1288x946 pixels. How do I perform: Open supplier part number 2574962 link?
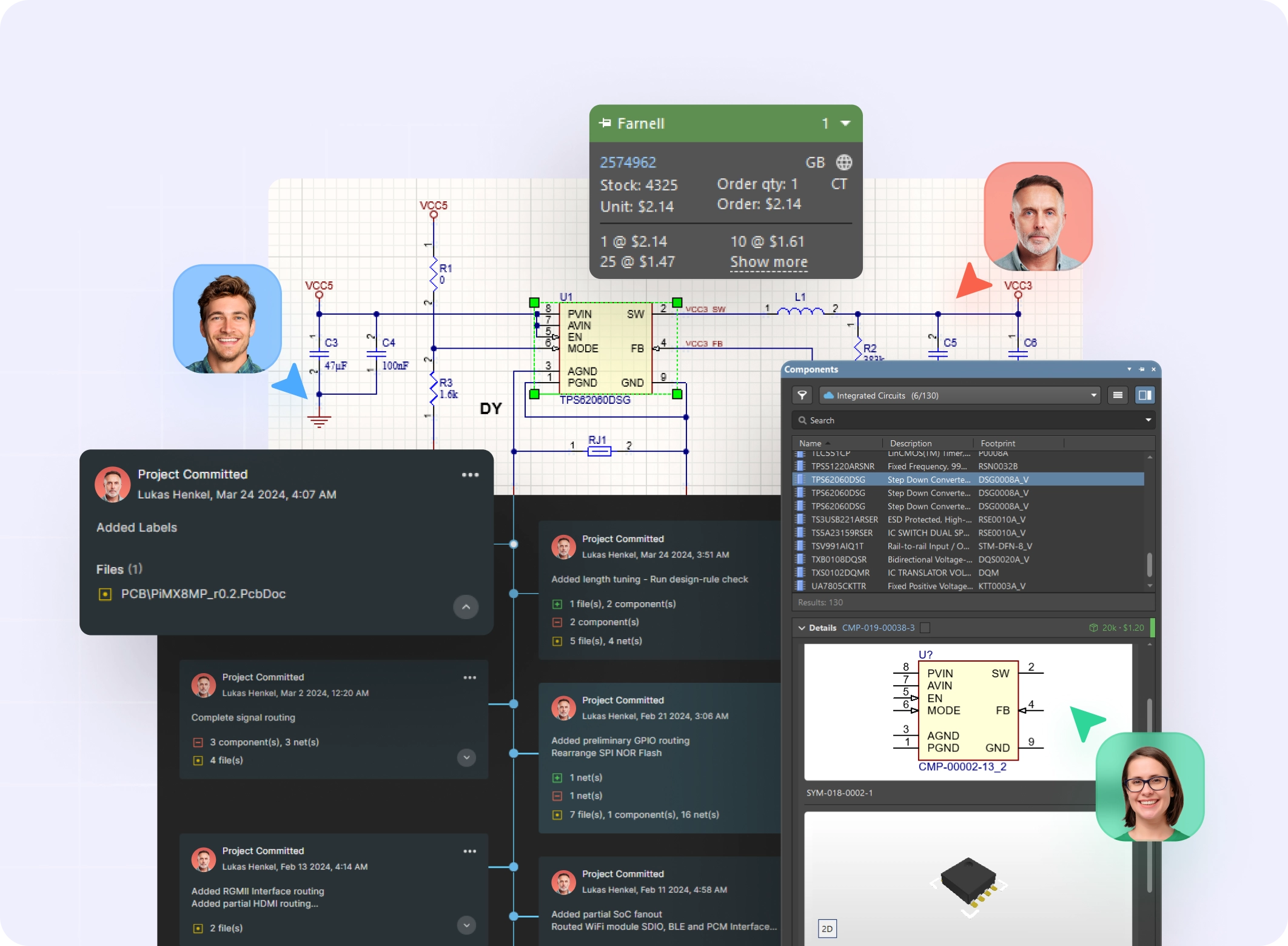click(x=628, y=163)
